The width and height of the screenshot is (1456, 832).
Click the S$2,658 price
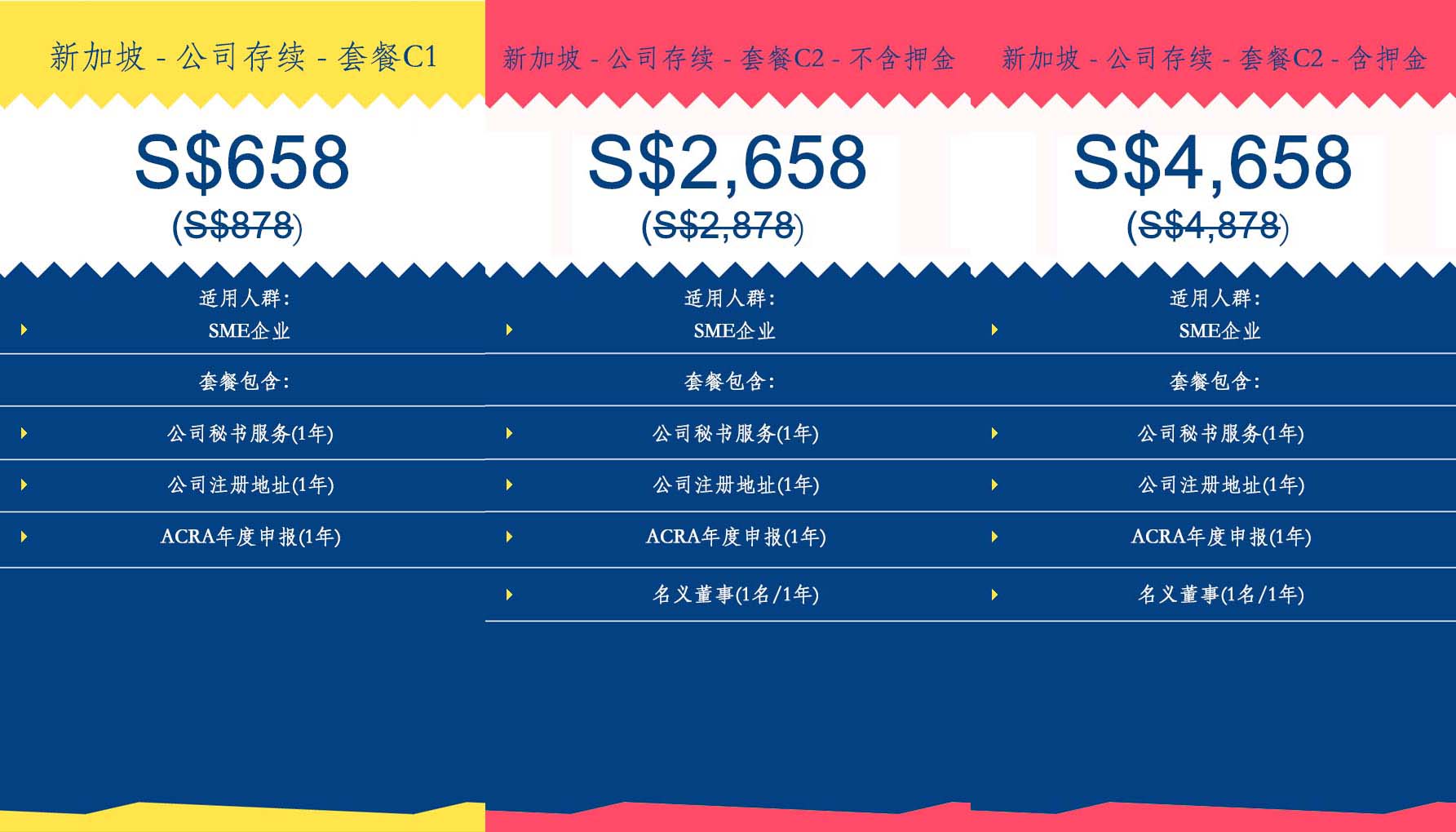(728, 162)
